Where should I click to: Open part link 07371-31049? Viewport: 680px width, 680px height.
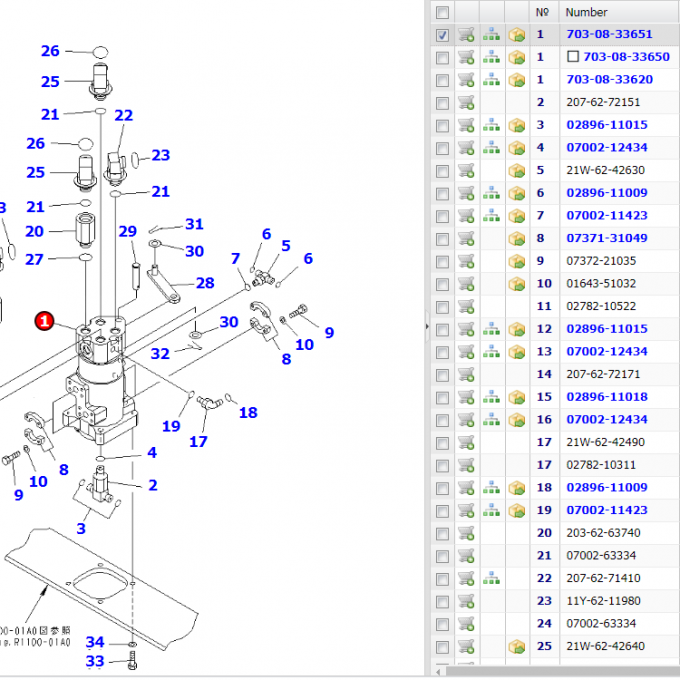pos(606,238)
